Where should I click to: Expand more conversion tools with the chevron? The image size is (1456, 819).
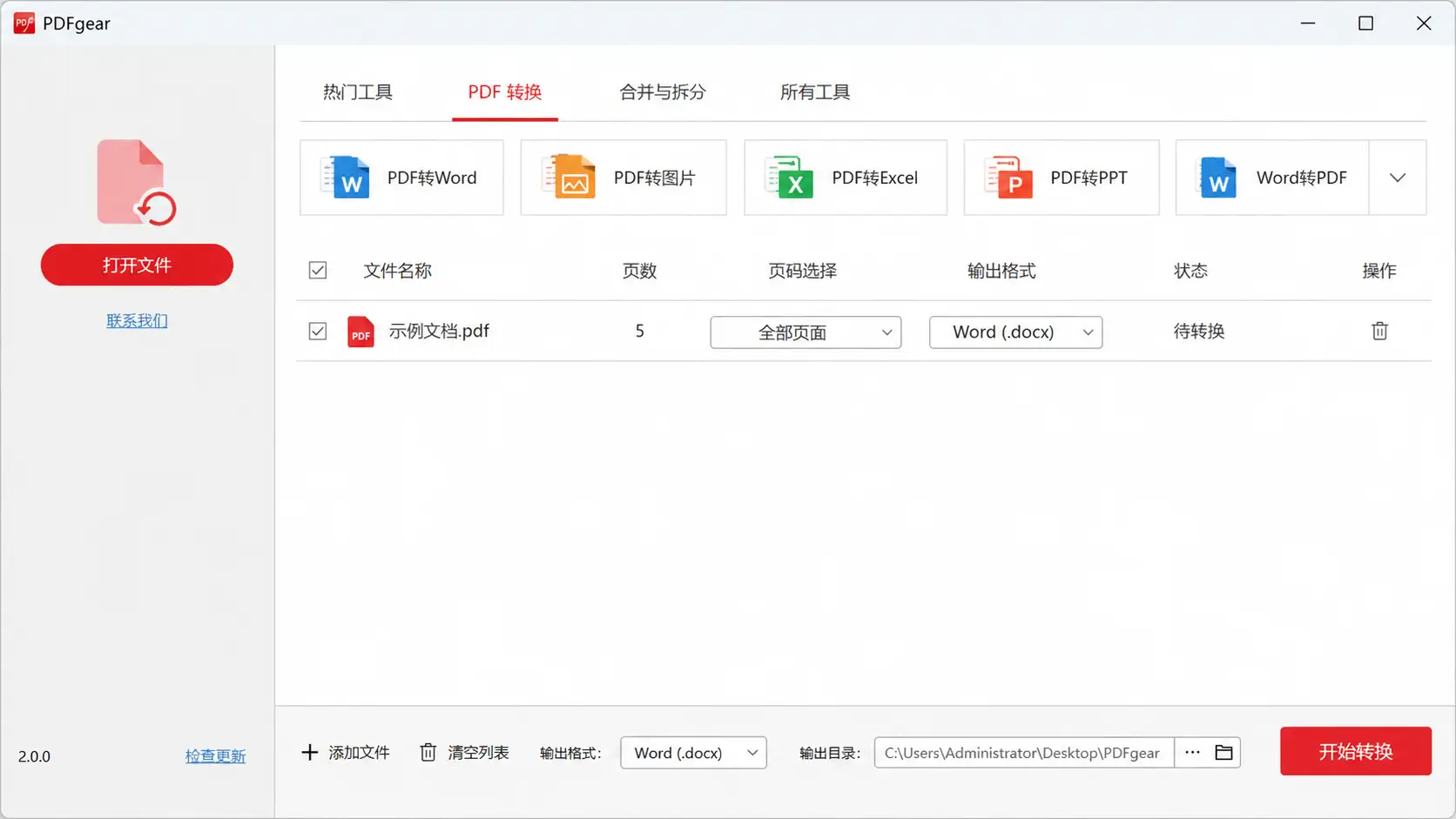(1398, 178)
